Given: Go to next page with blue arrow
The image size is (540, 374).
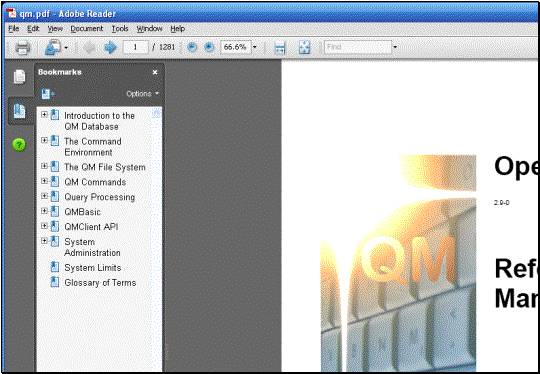Looking at the screenshot, I should (110, 47).
